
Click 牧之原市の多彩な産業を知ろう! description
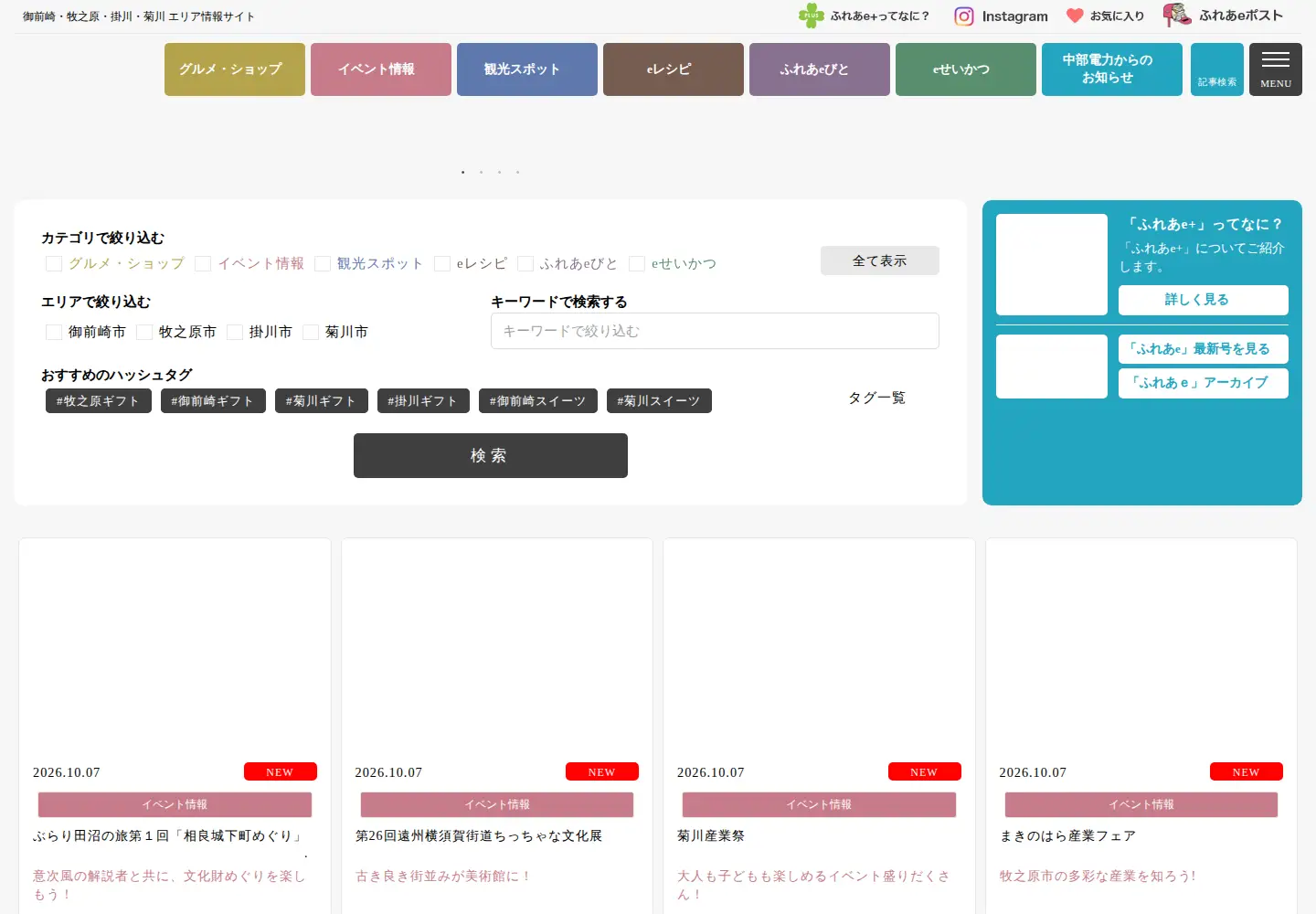coord(1098,877)
